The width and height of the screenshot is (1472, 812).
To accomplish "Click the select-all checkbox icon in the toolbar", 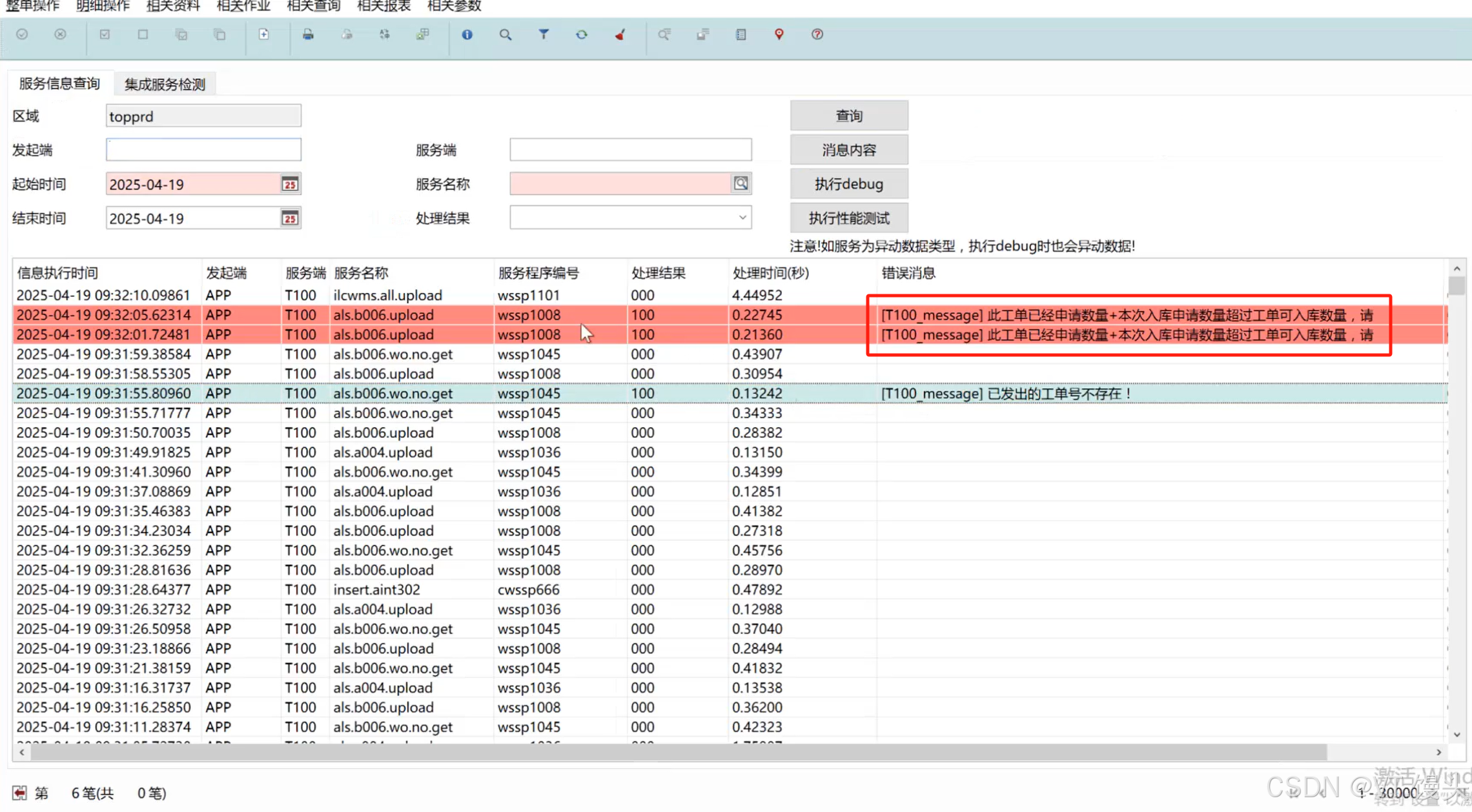I will click(105, 35).
